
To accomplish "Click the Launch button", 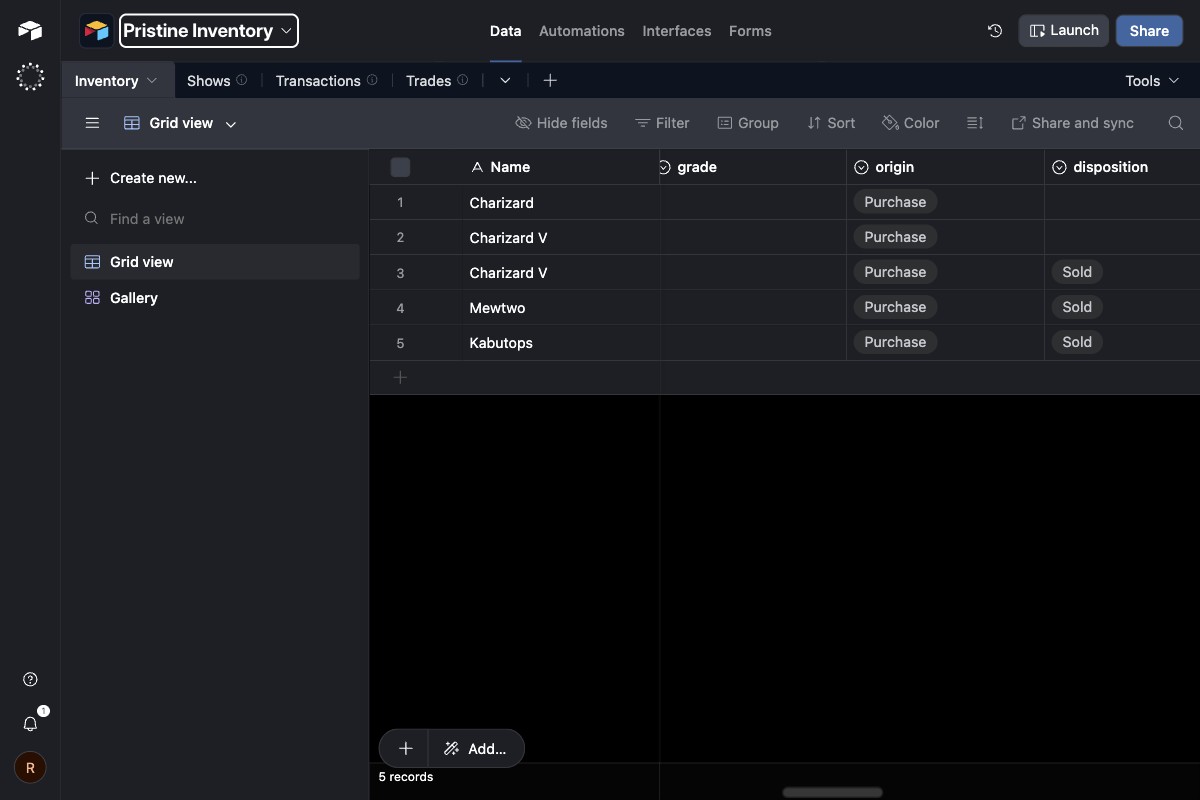I will (x=1063, y=31).
